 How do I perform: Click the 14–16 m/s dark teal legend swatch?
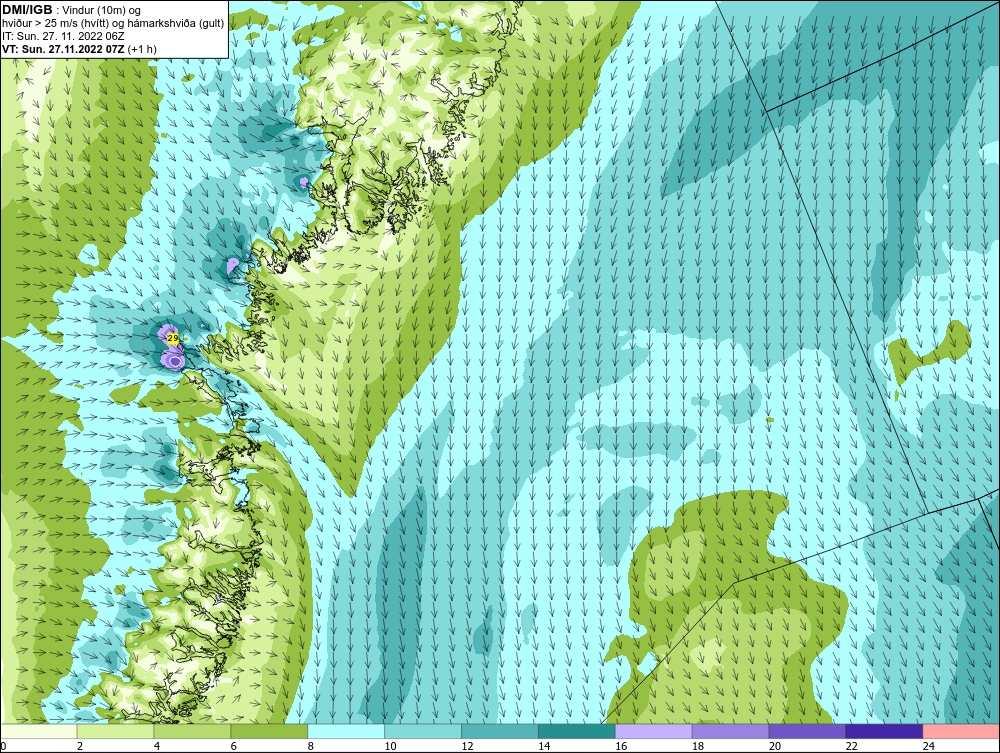tap(577, 731)
